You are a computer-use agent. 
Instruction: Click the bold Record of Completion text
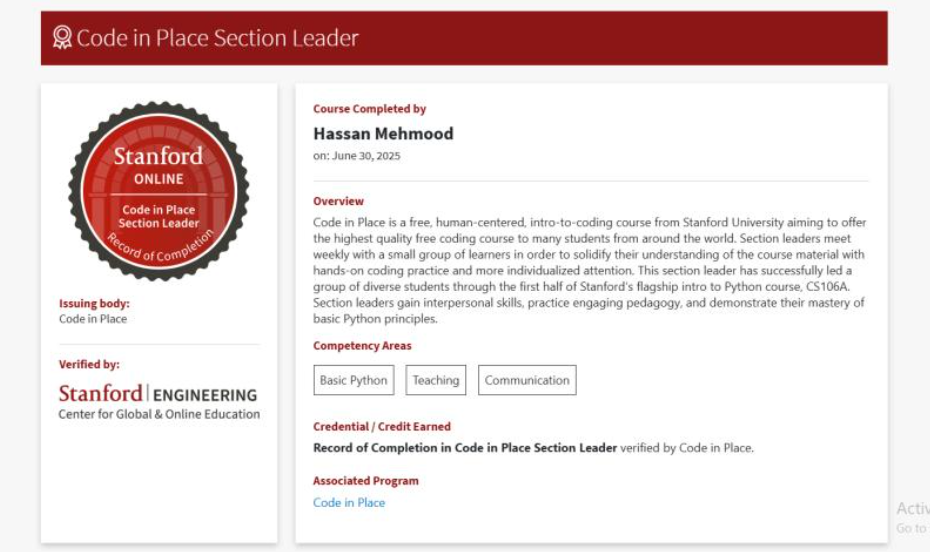click(x=465, y=448)
